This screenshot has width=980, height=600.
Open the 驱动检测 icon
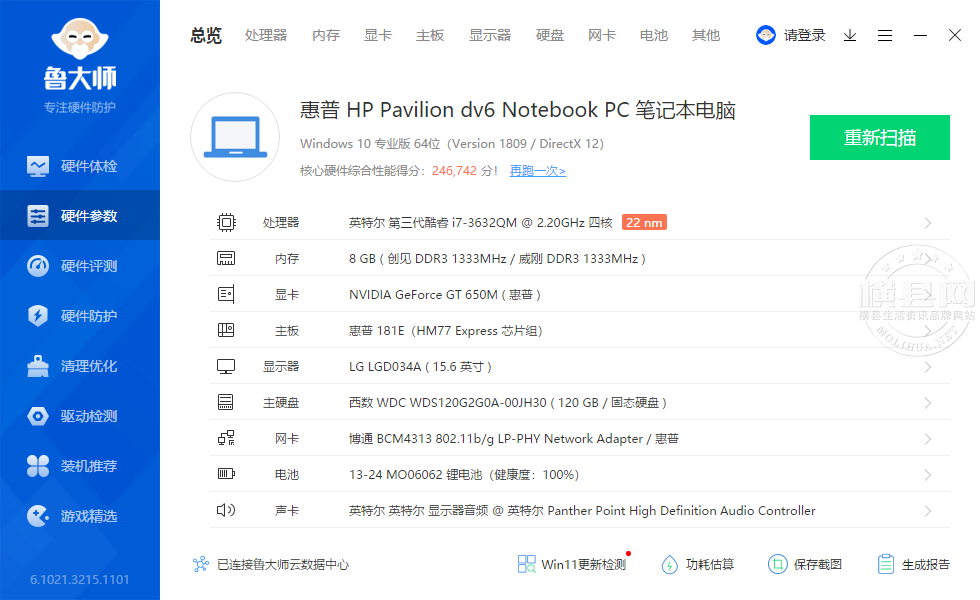click(x=38, y=416)
